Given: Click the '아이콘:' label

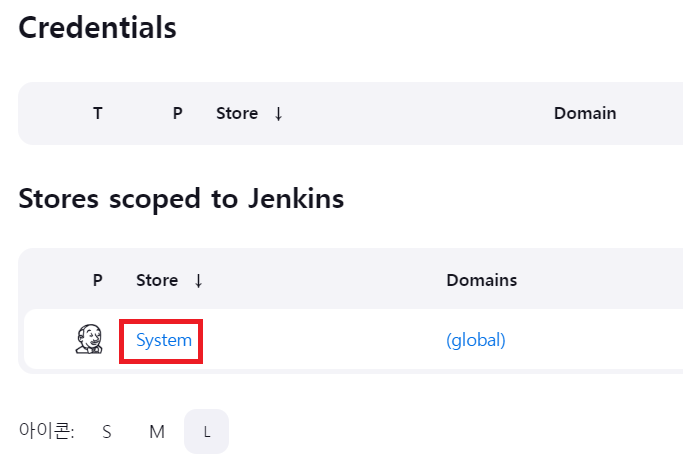Looking at the screenshot, I should click(x=47, y=431).
